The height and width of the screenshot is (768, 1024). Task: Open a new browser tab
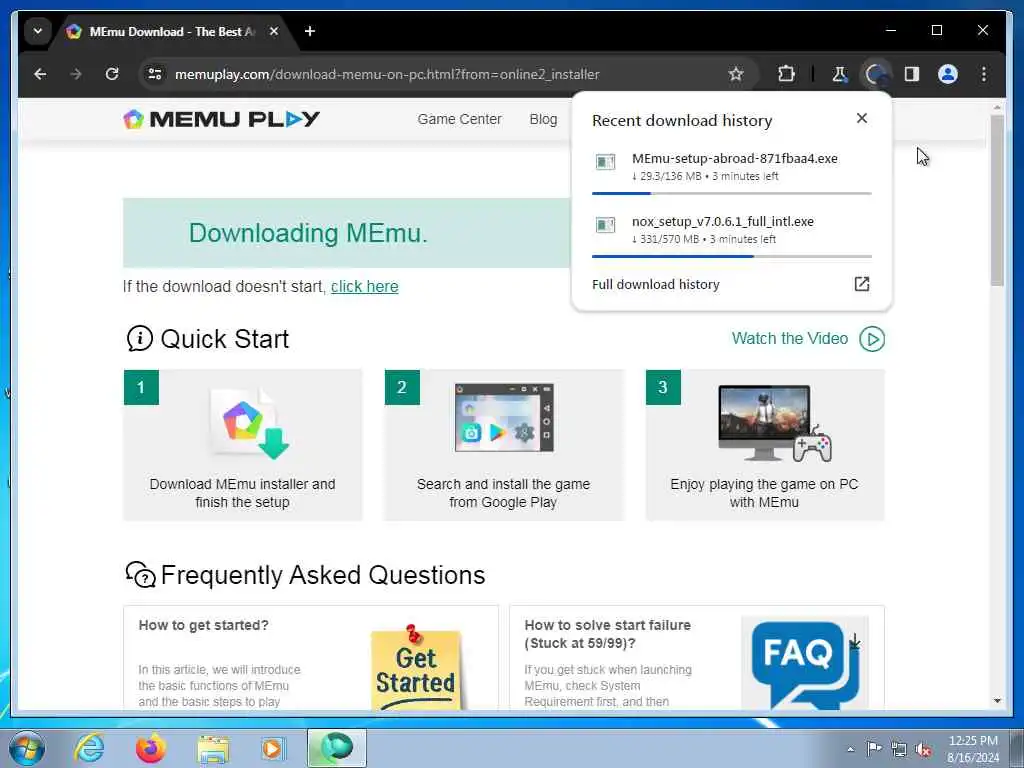(310, 31)
